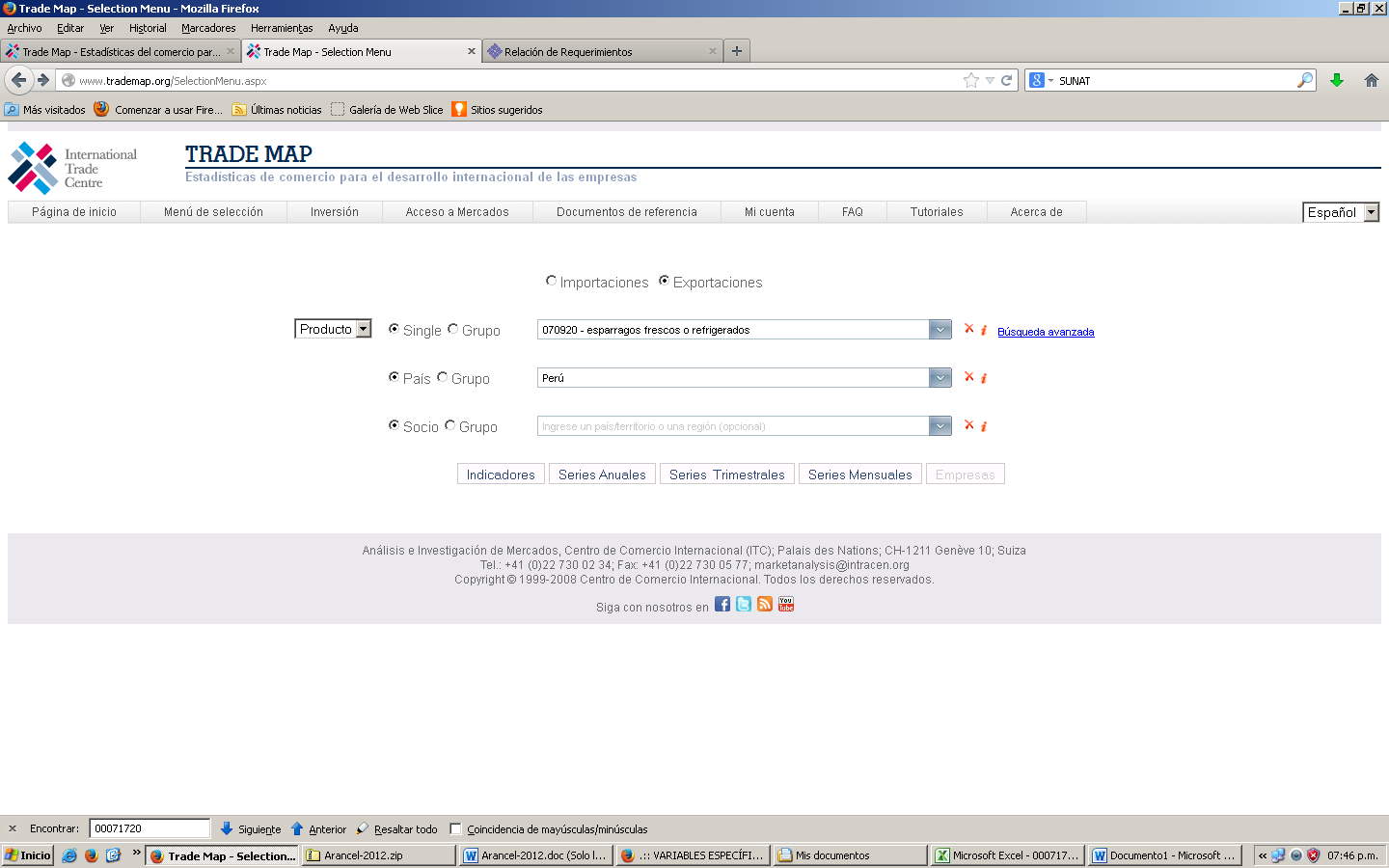Click the Inicio start button
Viewport: 1389px width, 868px height.
[27, 855]
